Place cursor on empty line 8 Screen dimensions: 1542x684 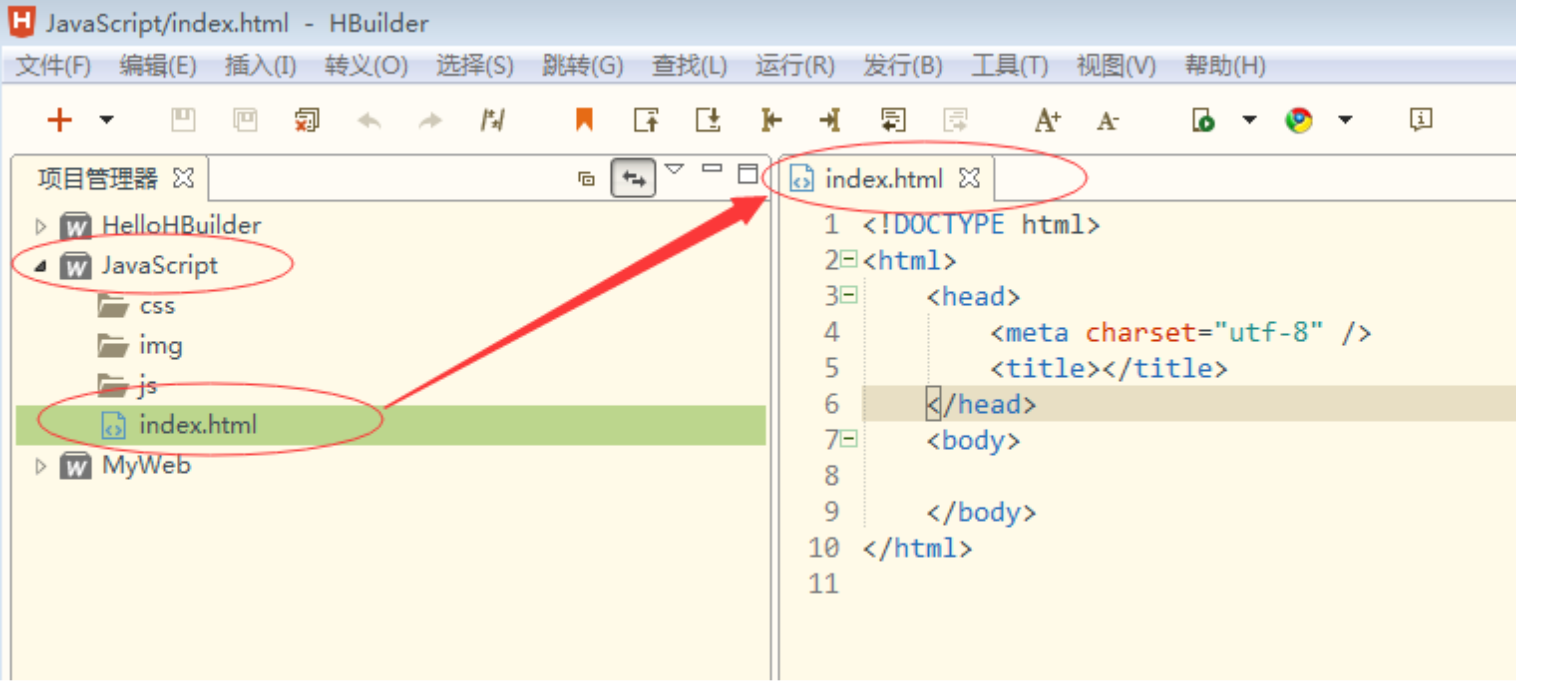point(1188,477)
